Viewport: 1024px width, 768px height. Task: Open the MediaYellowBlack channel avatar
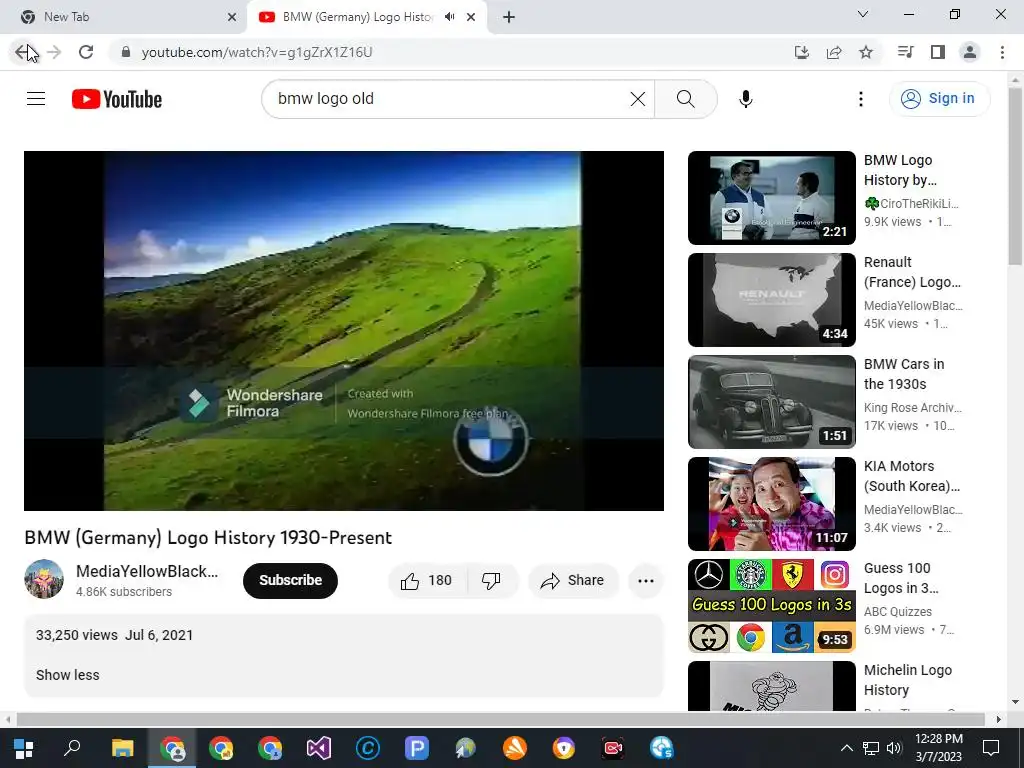44,579
